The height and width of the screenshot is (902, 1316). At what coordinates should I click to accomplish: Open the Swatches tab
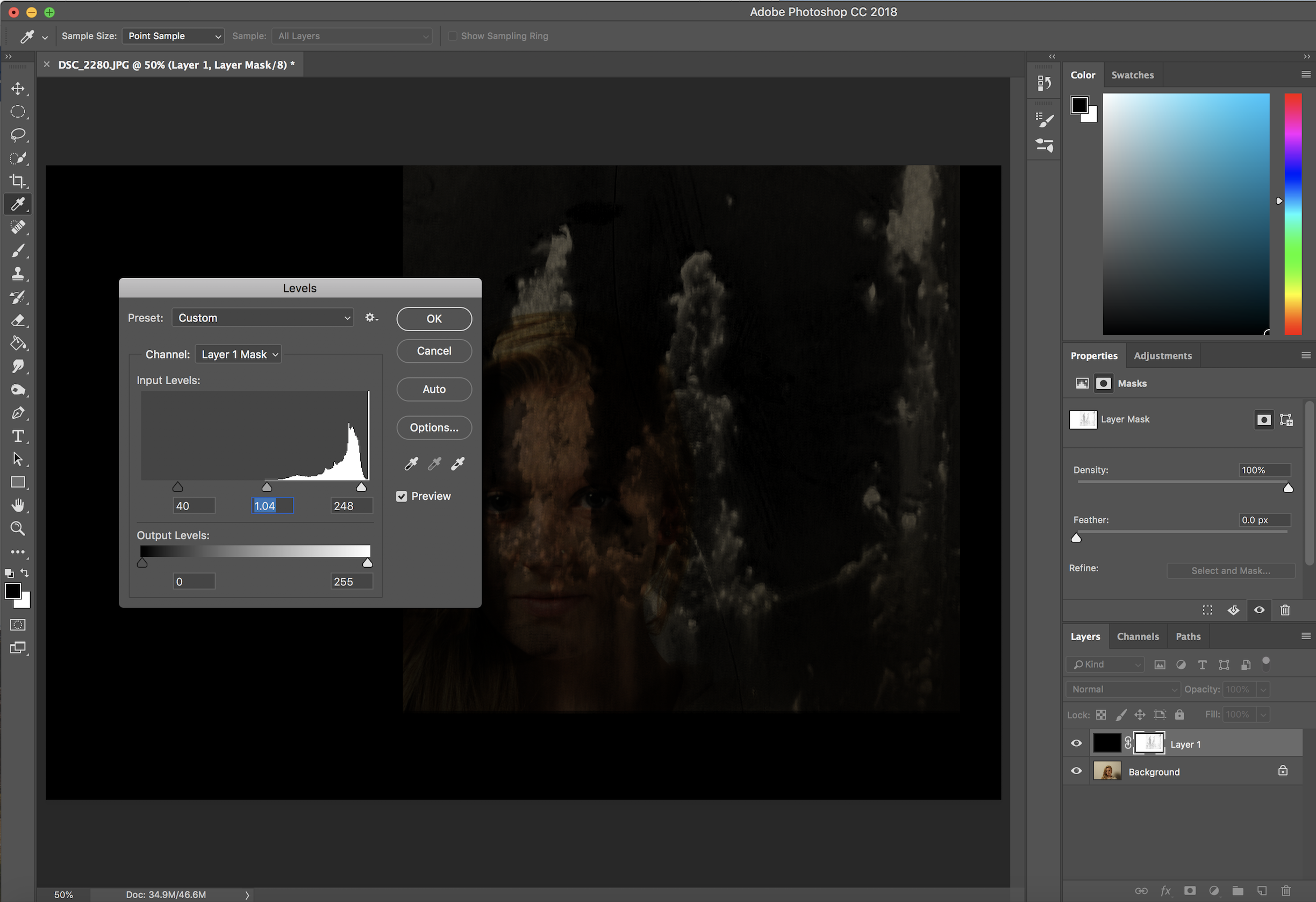pyautogui.click(x=1132, y=75)
